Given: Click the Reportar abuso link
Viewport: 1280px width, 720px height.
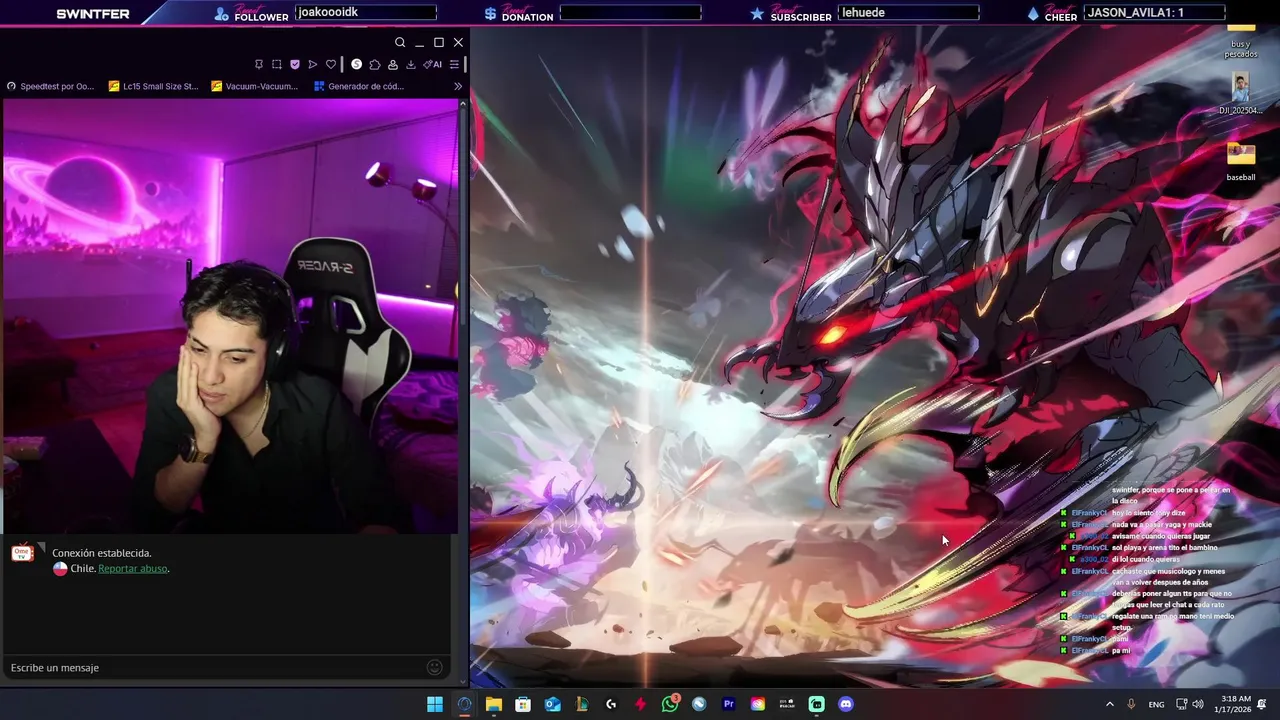Looking at the screenshot, I should tap(133, 568).
